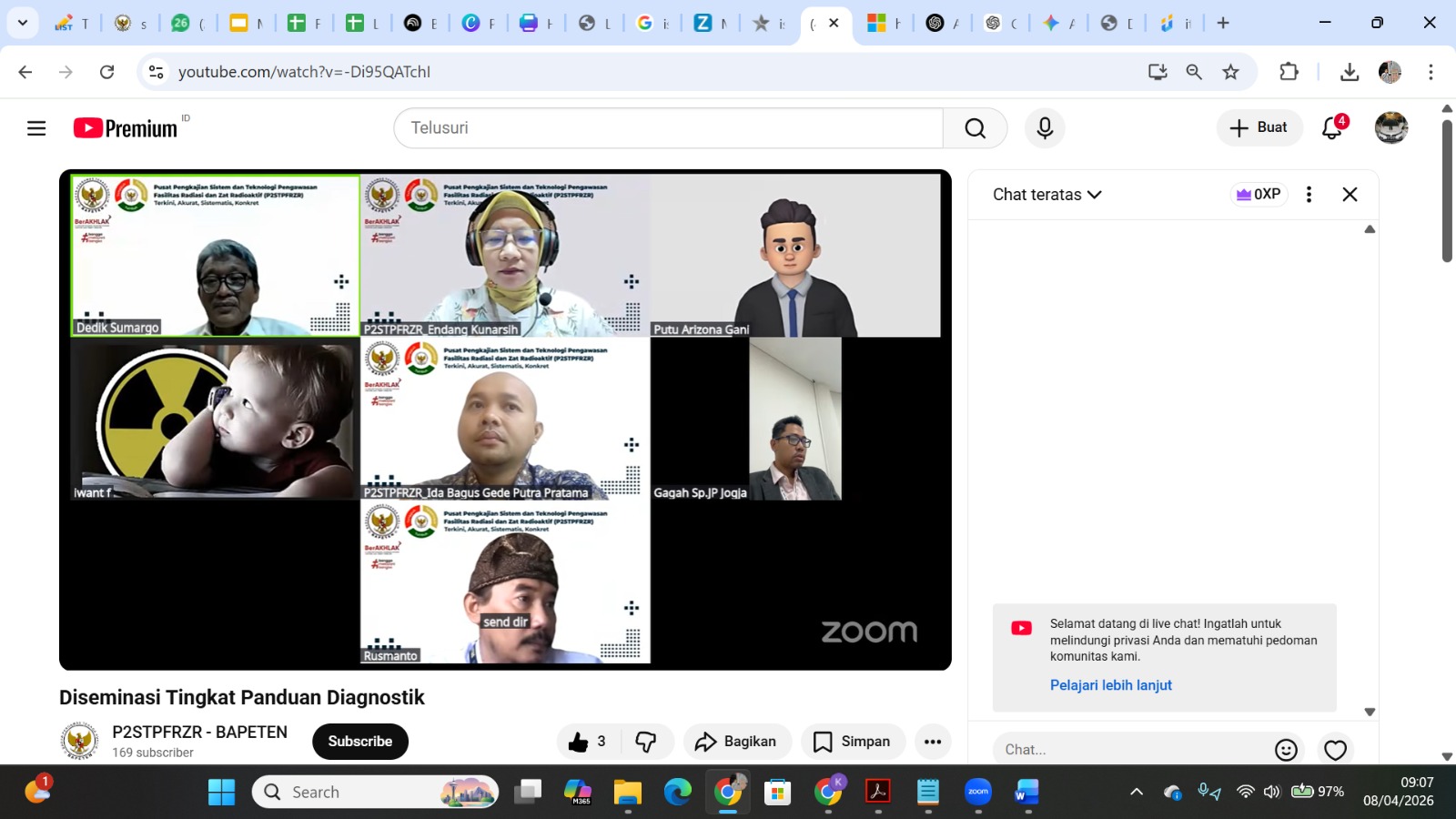Subscribe to P2STPFRZR - BAPETEN channel
This screenshot has height=819, width=1456.
(x=360, y=742)
